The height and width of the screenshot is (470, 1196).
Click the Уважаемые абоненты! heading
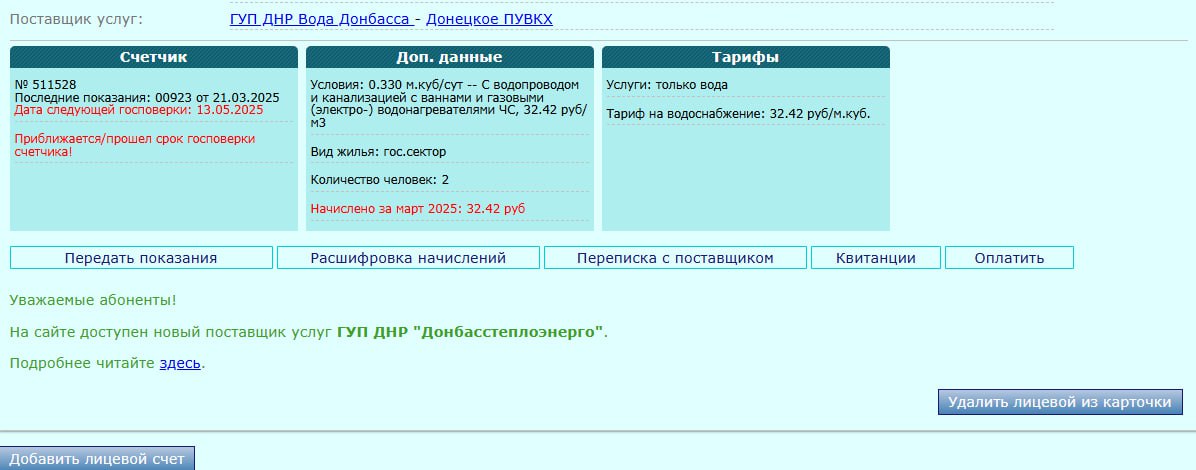click(93, 300)
